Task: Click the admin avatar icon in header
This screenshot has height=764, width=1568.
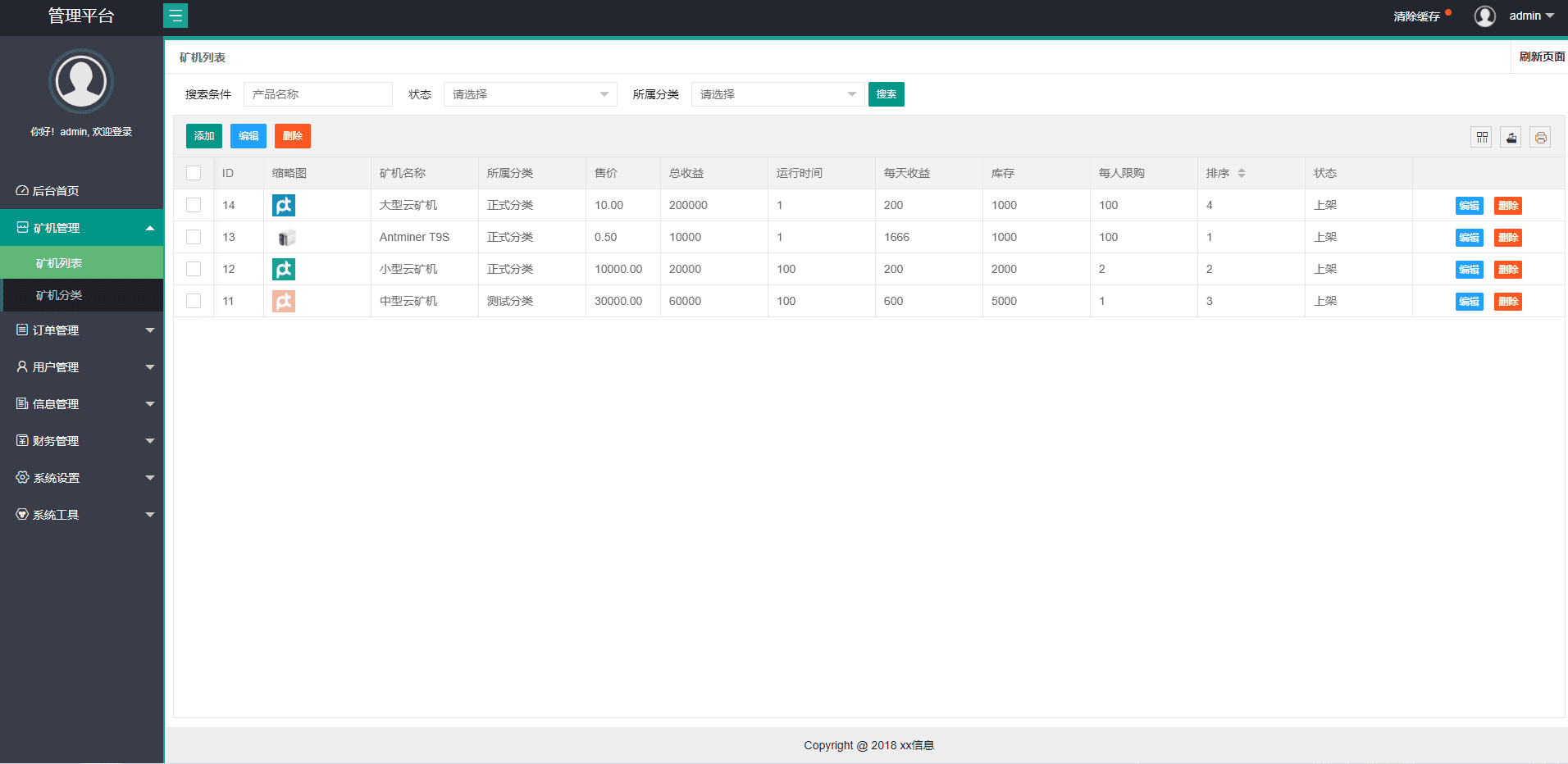Action: pyautogui.click(x=1484, y=16)
